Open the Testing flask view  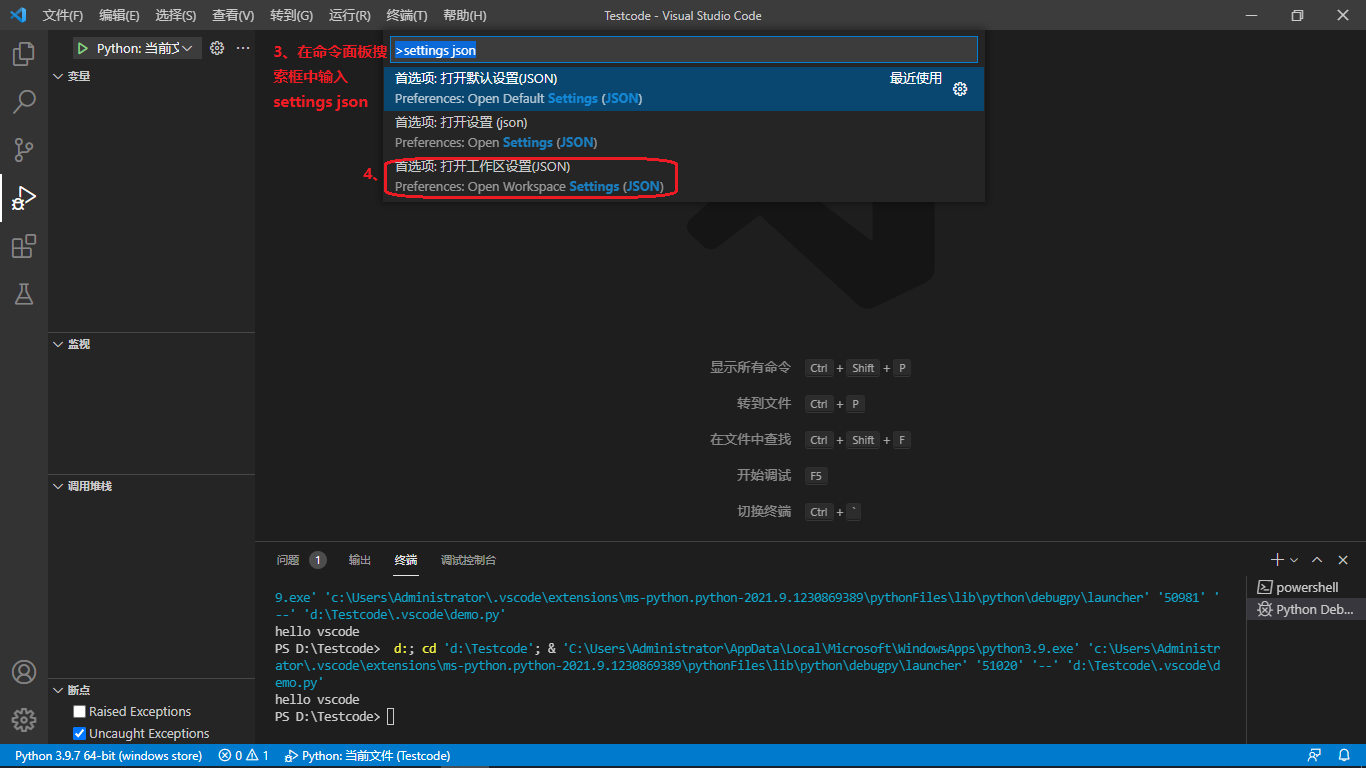(x=24, y=294)
